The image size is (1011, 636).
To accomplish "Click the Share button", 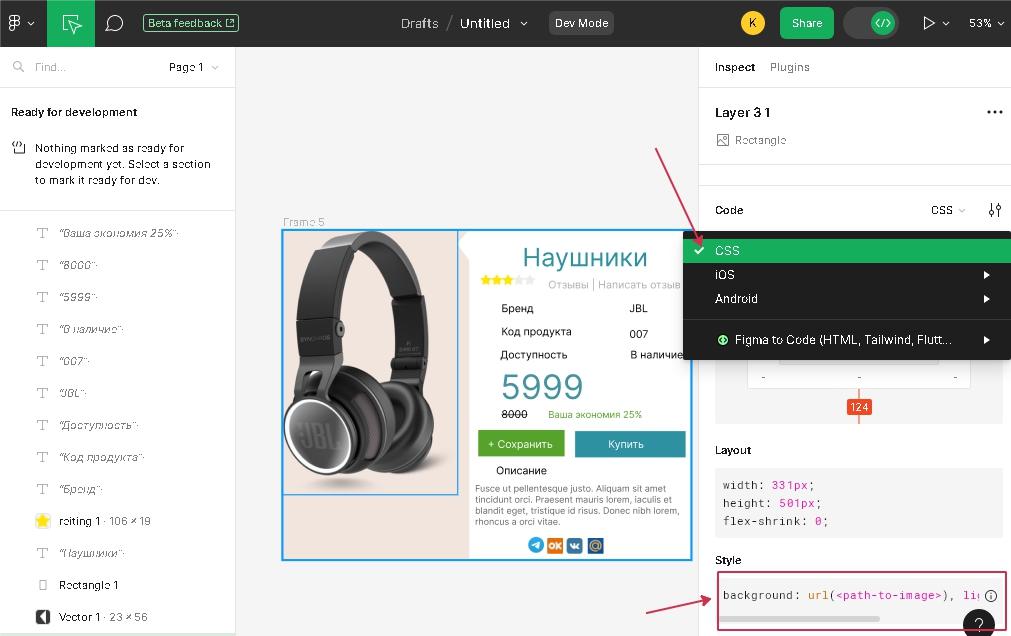I will [x=806, y=23].
